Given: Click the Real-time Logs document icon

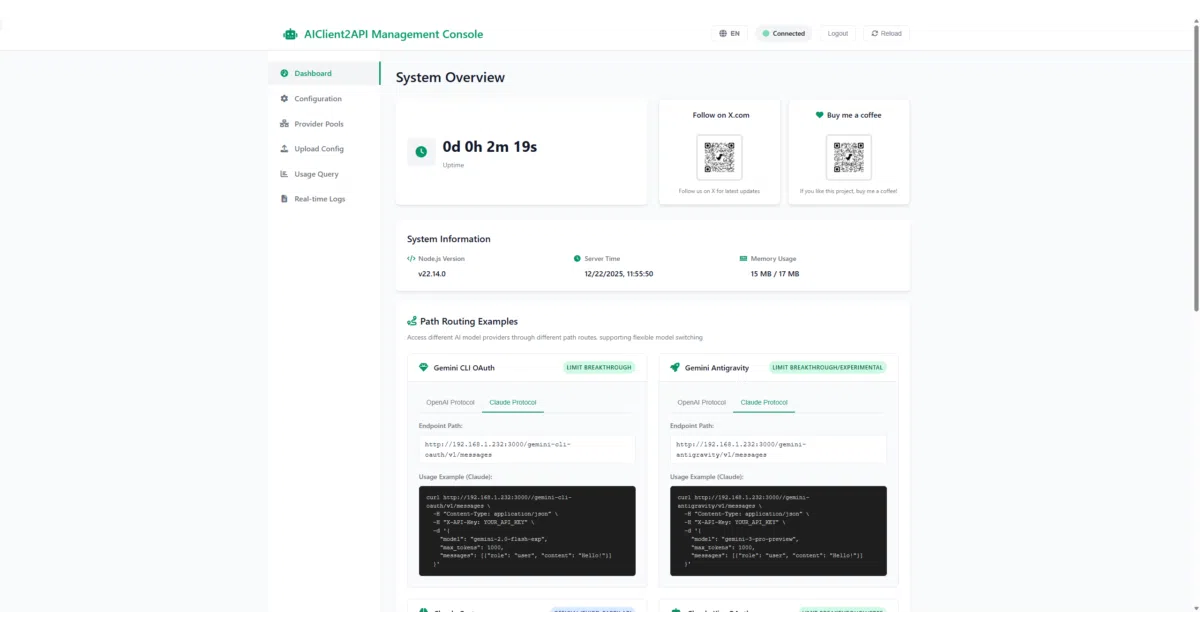Looking at the screenshot, I should [284, 199].
